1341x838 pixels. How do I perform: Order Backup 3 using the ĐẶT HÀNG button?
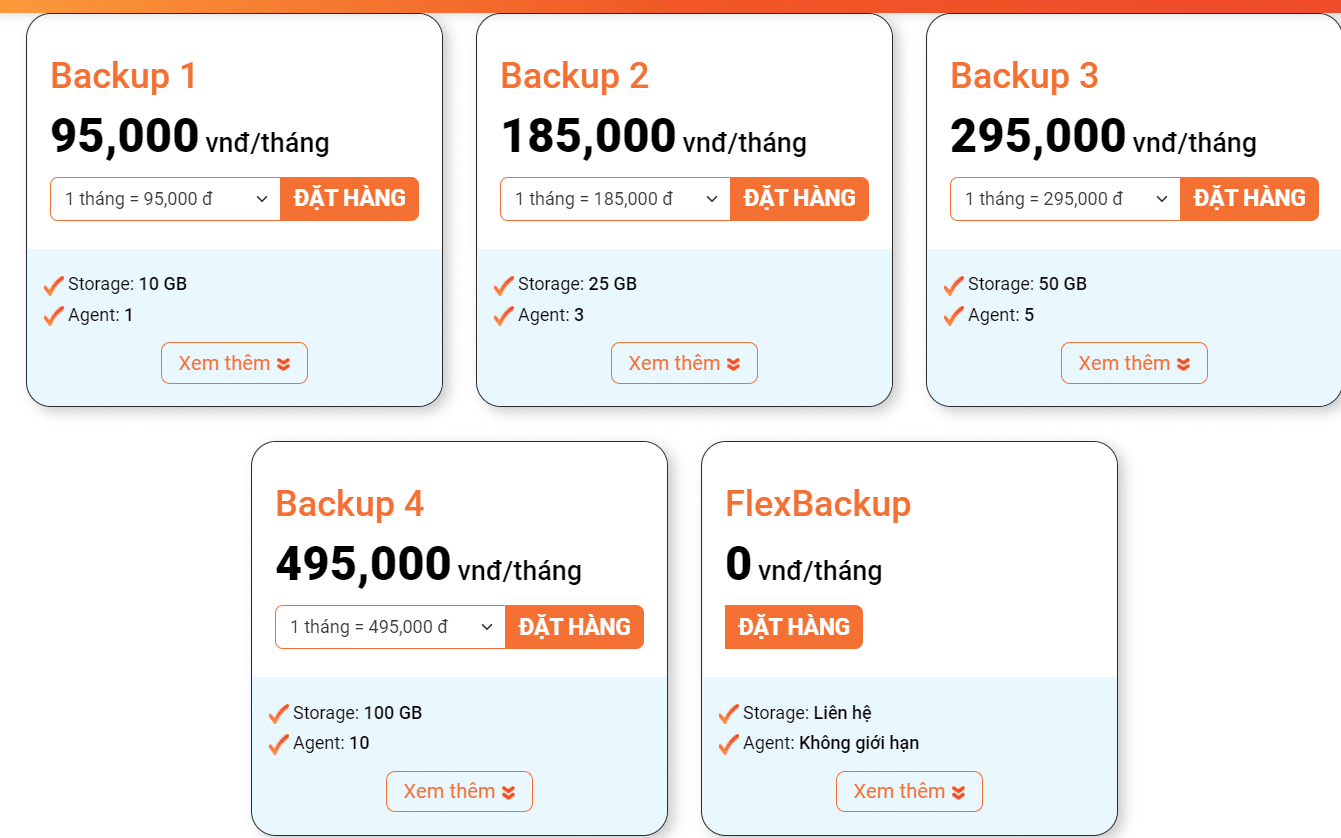tap(1249, 199)
